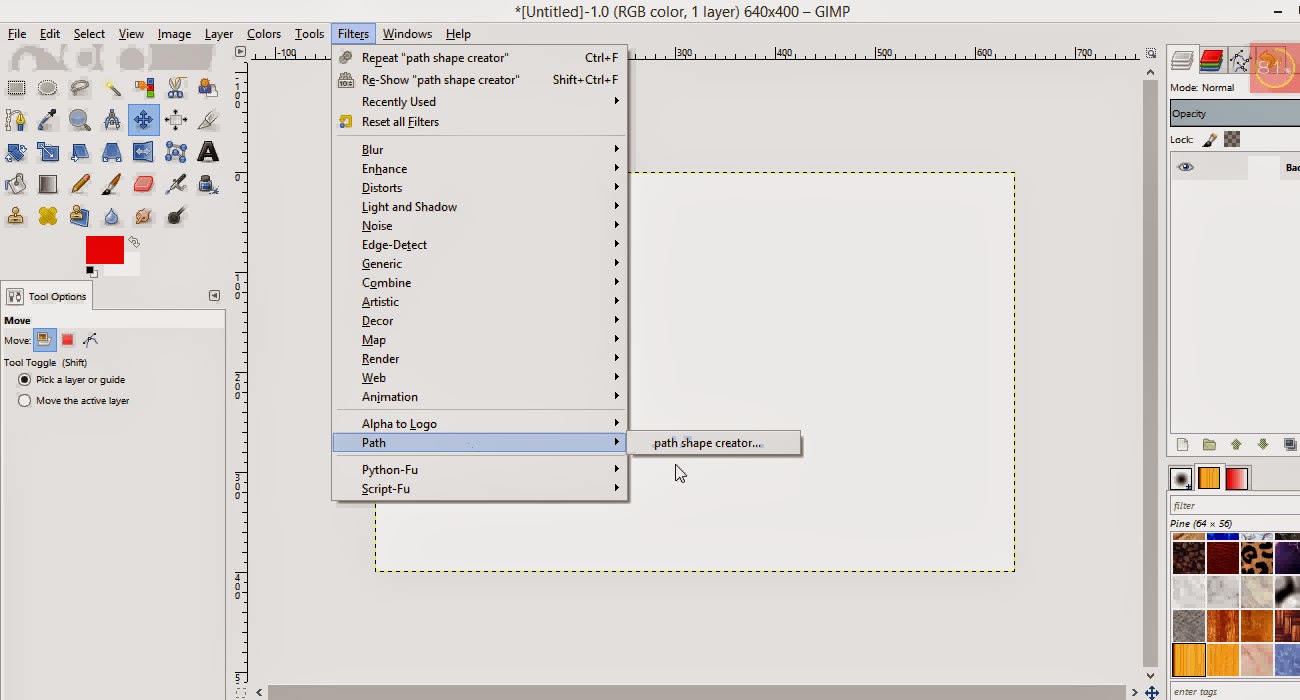
Task: Select the Eraser tool
Action: click(x=144, y=183)
